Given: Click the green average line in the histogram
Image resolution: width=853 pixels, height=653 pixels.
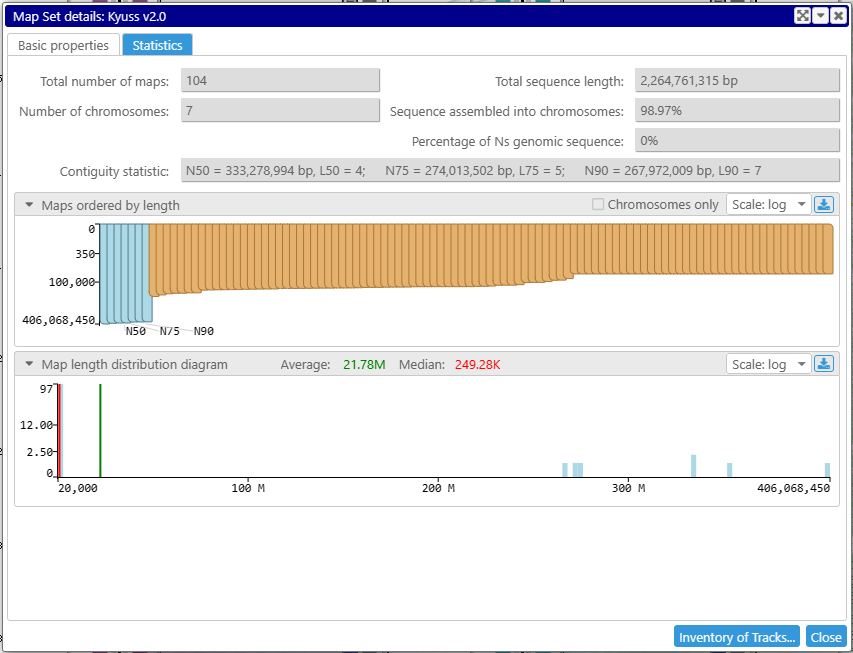Looking at the screenshot, I should click(100, 430).
